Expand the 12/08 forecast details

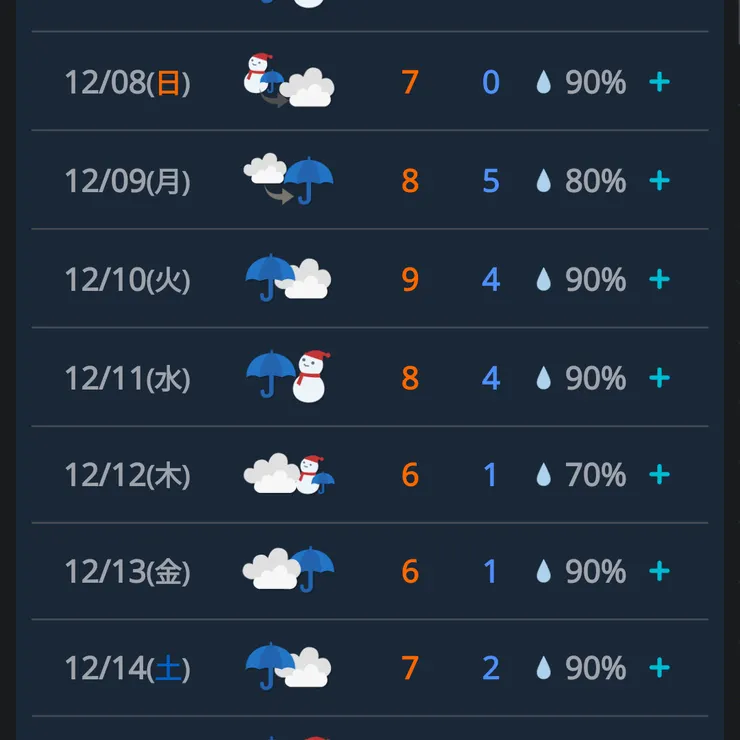659,82
